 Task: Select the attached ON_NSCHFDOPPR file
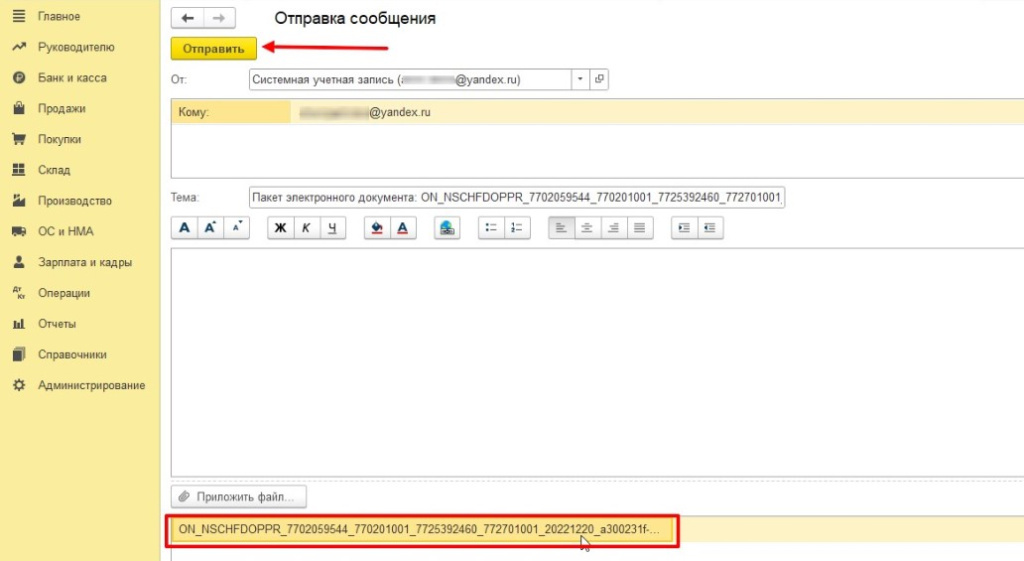point(423,530)
